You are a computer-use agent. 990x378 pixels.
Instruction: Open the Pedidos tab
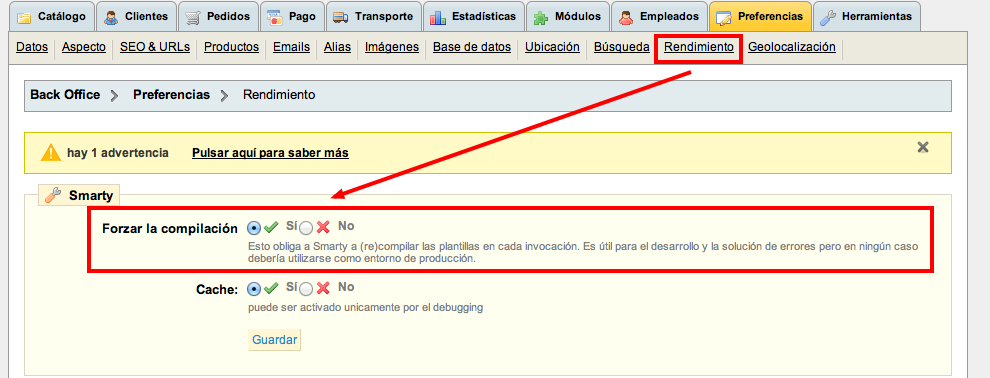click(x=218, y=16)
